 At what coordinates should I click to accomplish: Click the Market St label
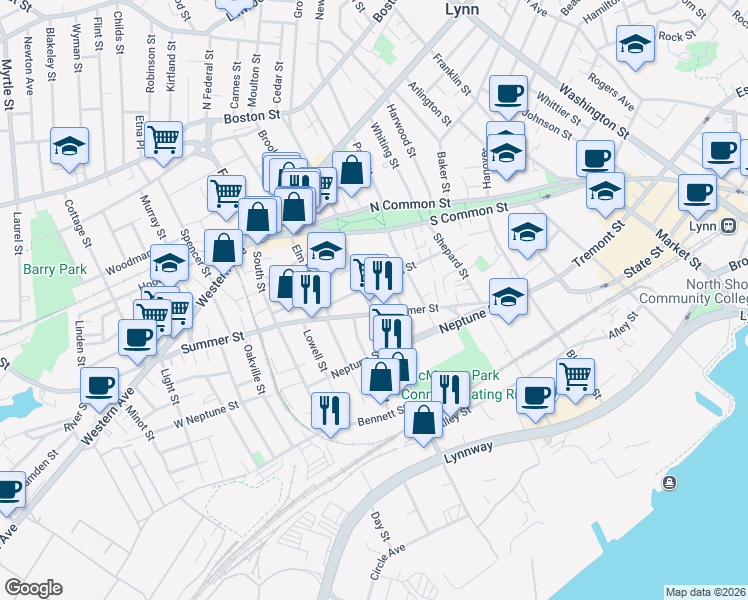(678, 249)
